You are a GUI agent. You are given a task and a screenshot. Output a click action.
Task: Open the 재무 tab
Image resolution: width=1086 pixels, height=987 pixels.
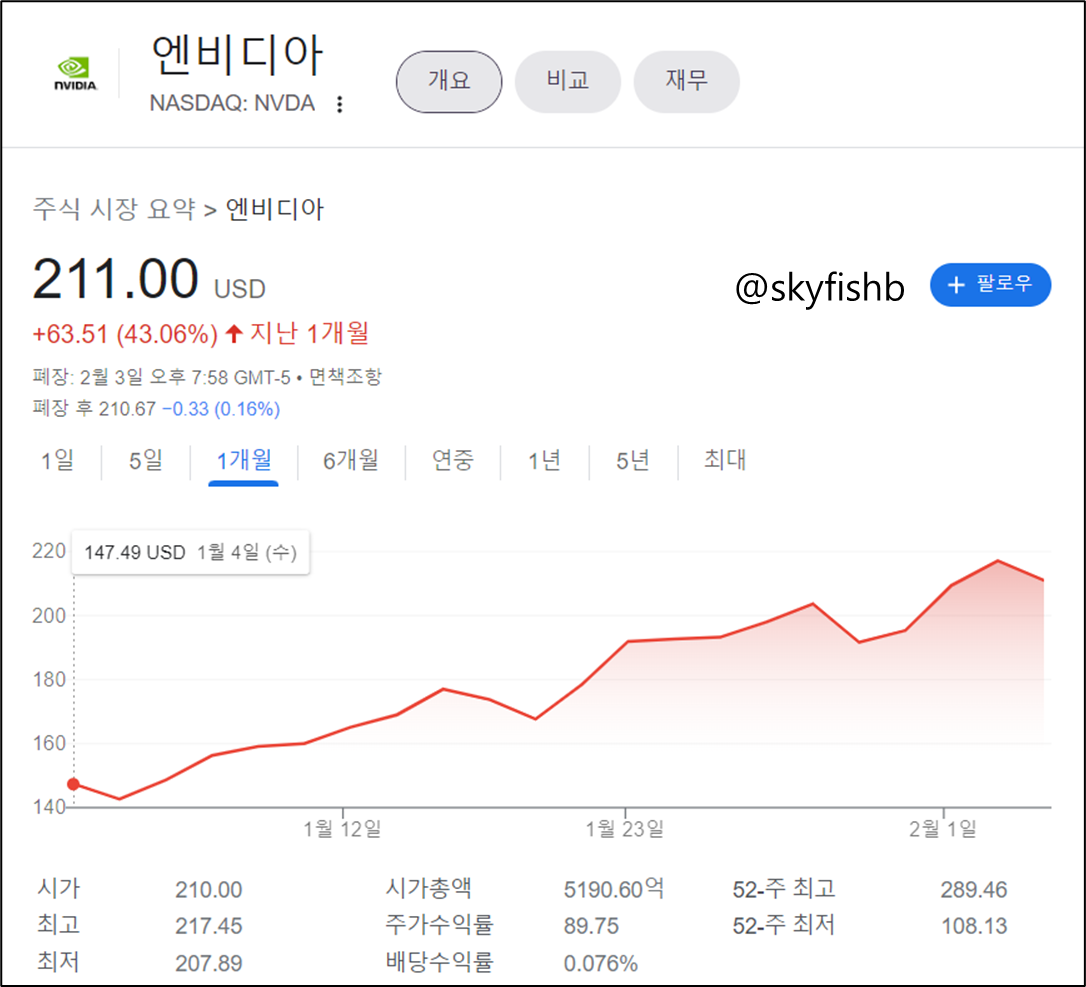tap(686, 81)
